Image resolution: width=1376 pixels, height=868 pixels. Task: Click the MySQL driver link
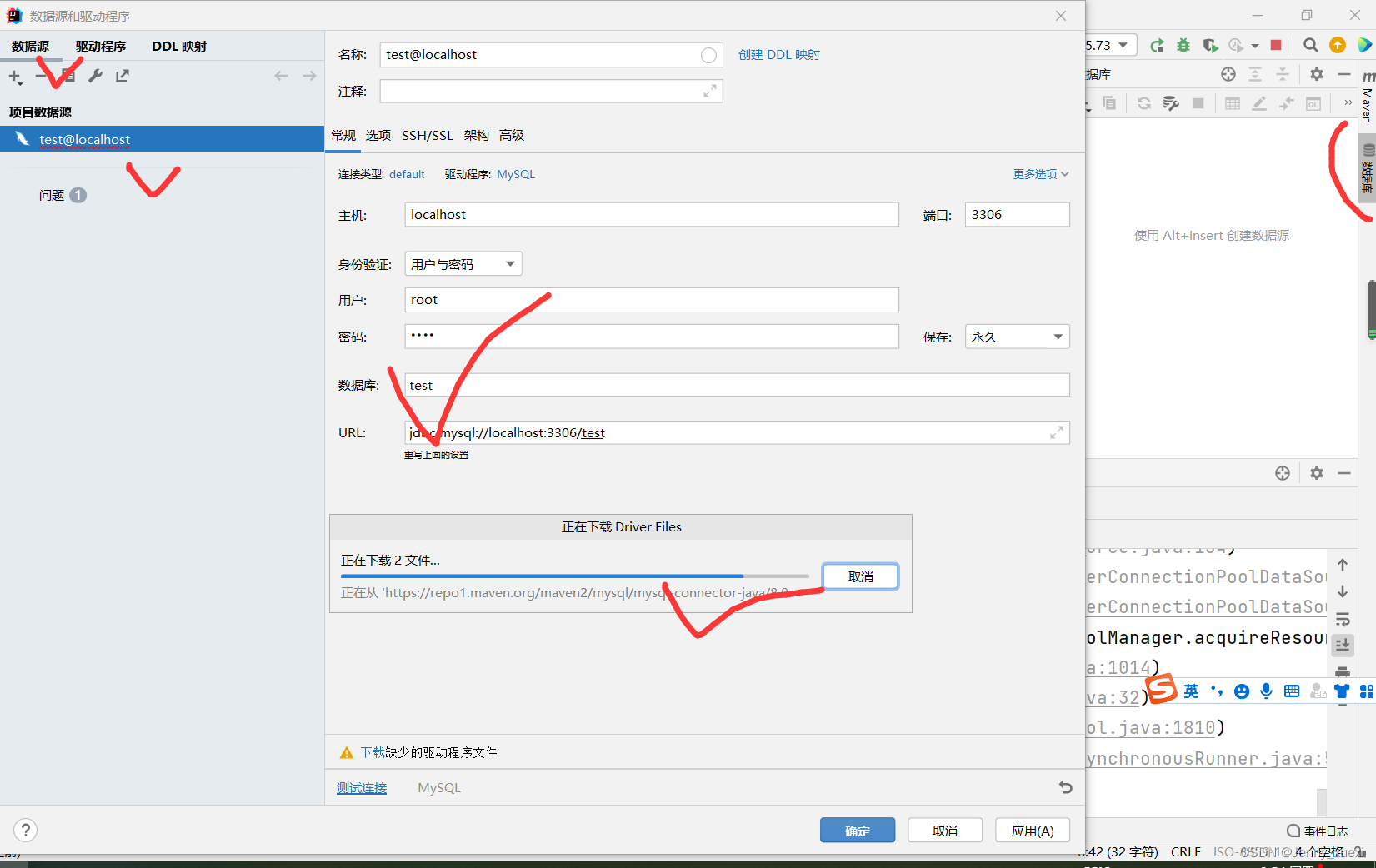pyautogui.click(x=516, y=174)
